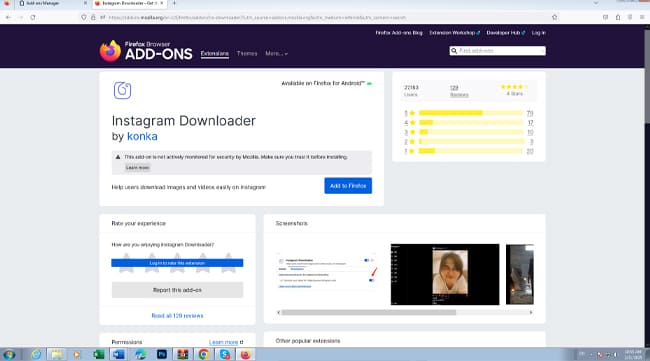Open the second screenshot with portrait photo

(445, 274)
